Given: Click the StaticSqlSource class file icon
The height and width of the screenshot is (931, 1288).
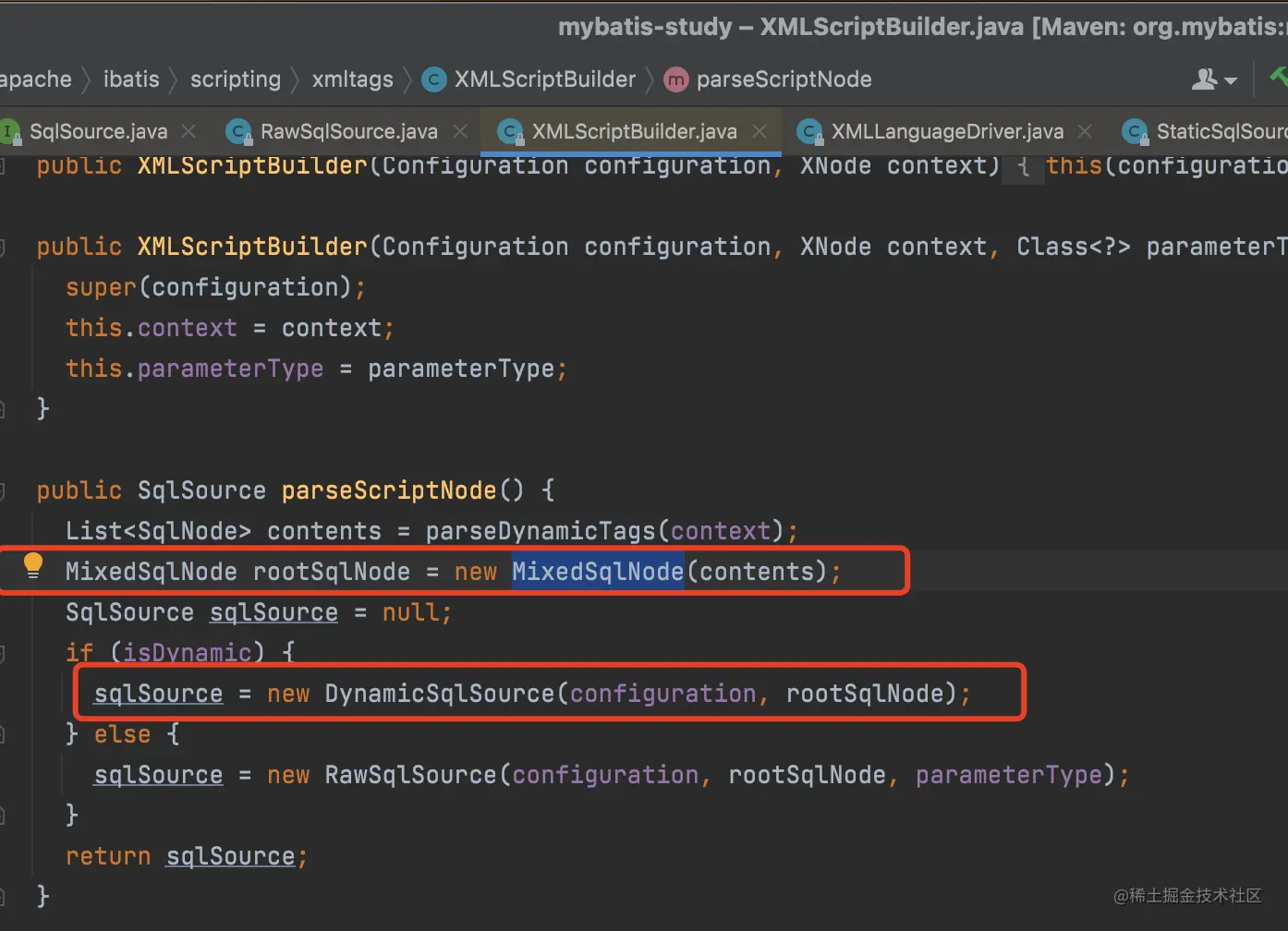Looking at the screenshot, I should [x=1136, y=132].
